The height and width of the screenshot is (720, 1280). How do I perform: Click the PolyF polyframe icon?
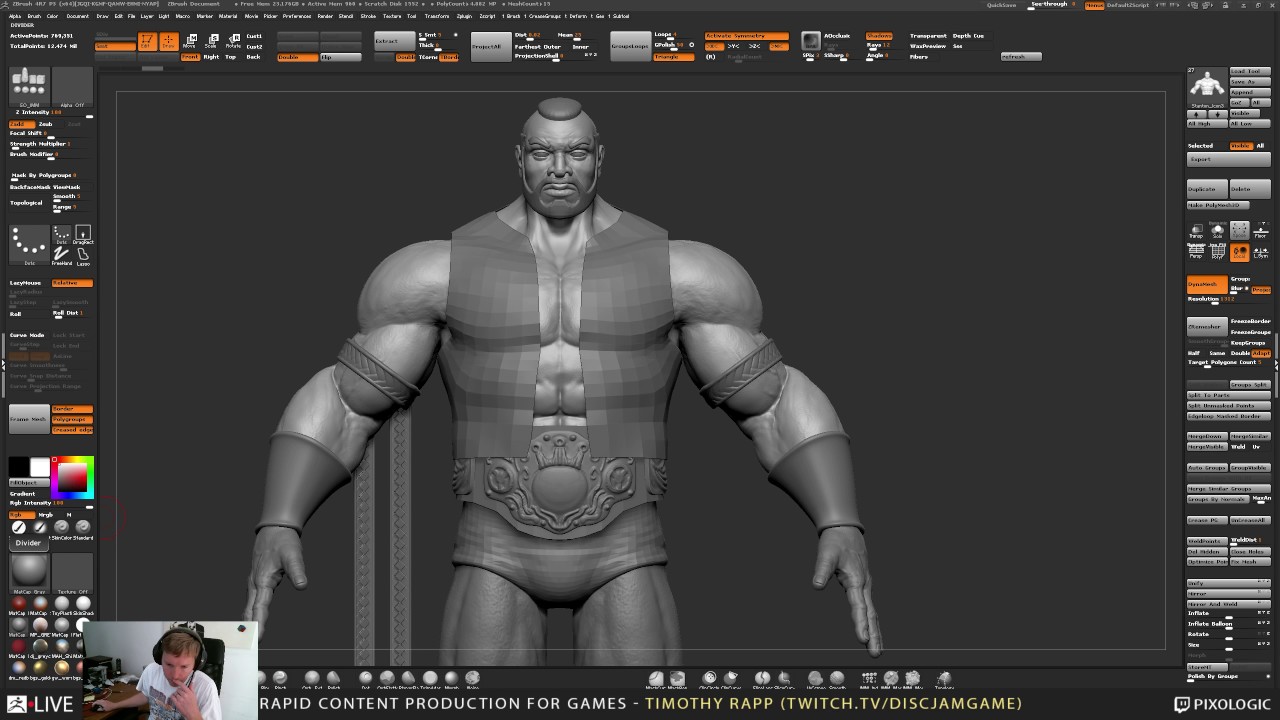(x=1217, y=252)
